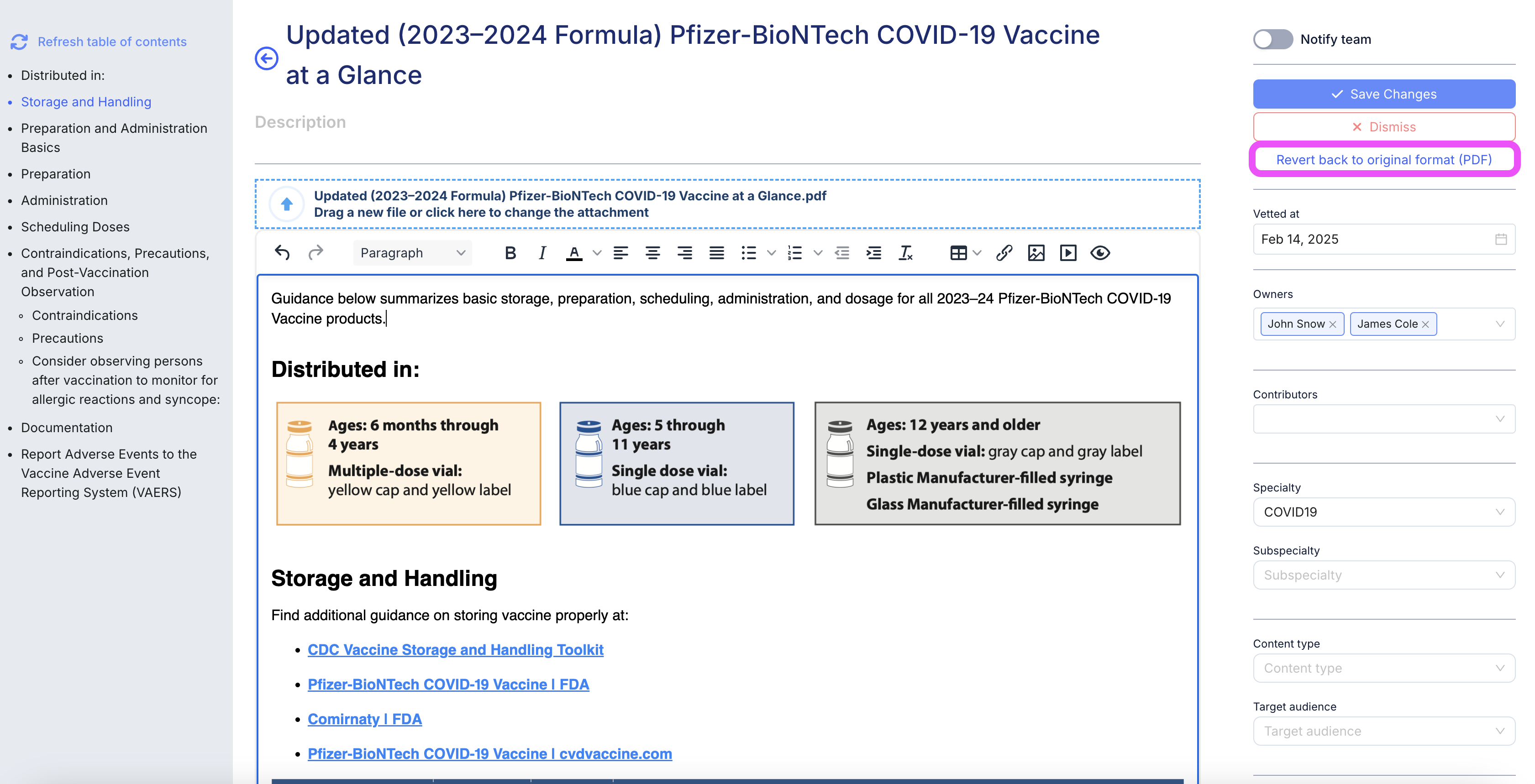
Task: Go to Report Adverse Events VAERS section
Action: [x=109, y=473]
